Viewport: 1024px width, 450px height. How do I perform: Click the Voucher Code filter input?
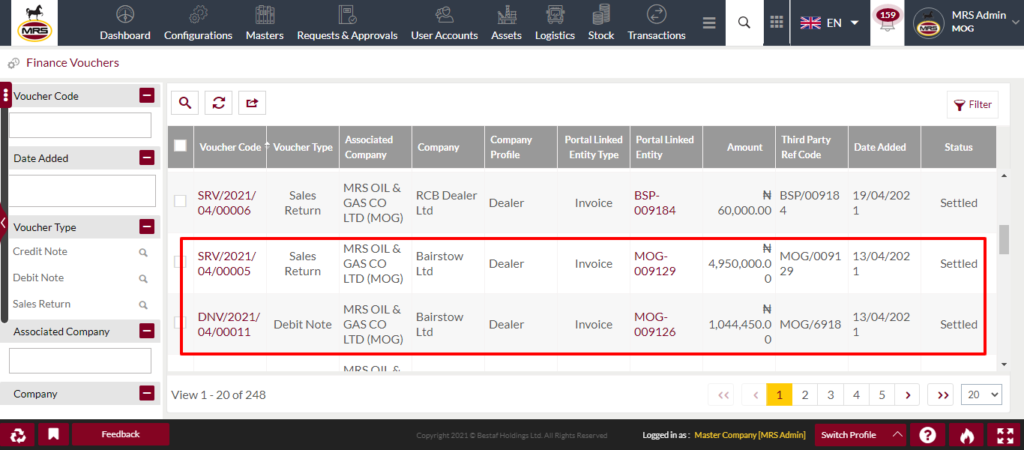point(80,125)
